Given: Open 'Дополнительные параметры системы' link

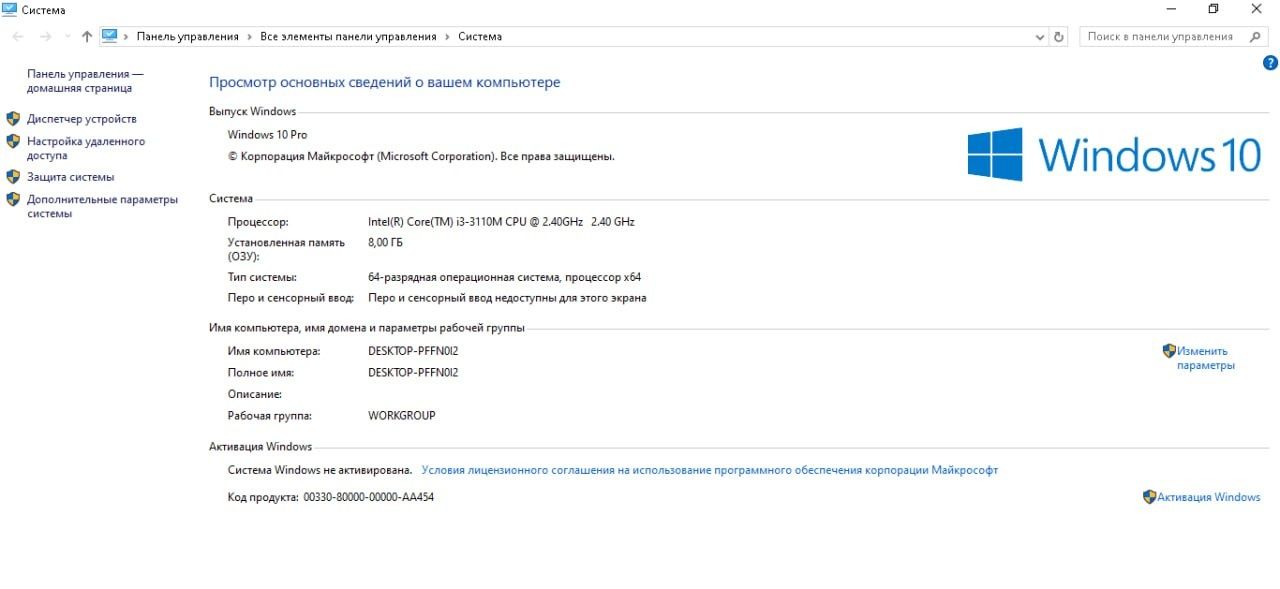Looking at the screenshot, I should coord(102,206).
